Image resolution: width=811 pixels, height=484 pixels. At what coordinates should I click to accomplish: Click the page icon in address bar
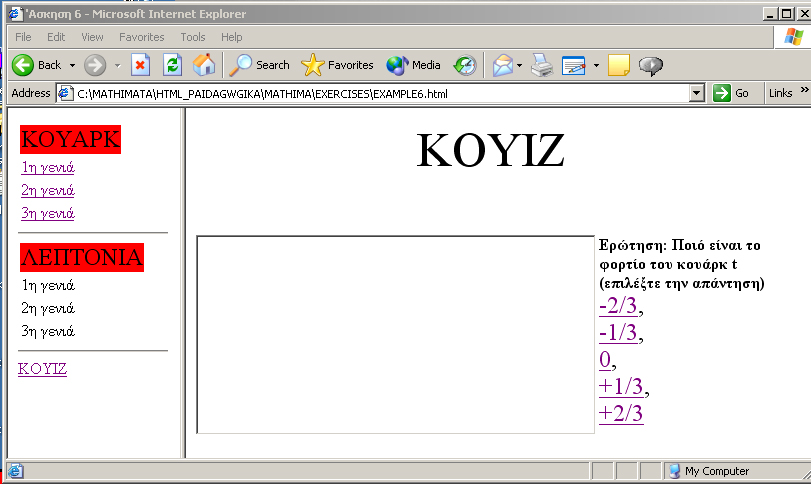pos(65,94)
